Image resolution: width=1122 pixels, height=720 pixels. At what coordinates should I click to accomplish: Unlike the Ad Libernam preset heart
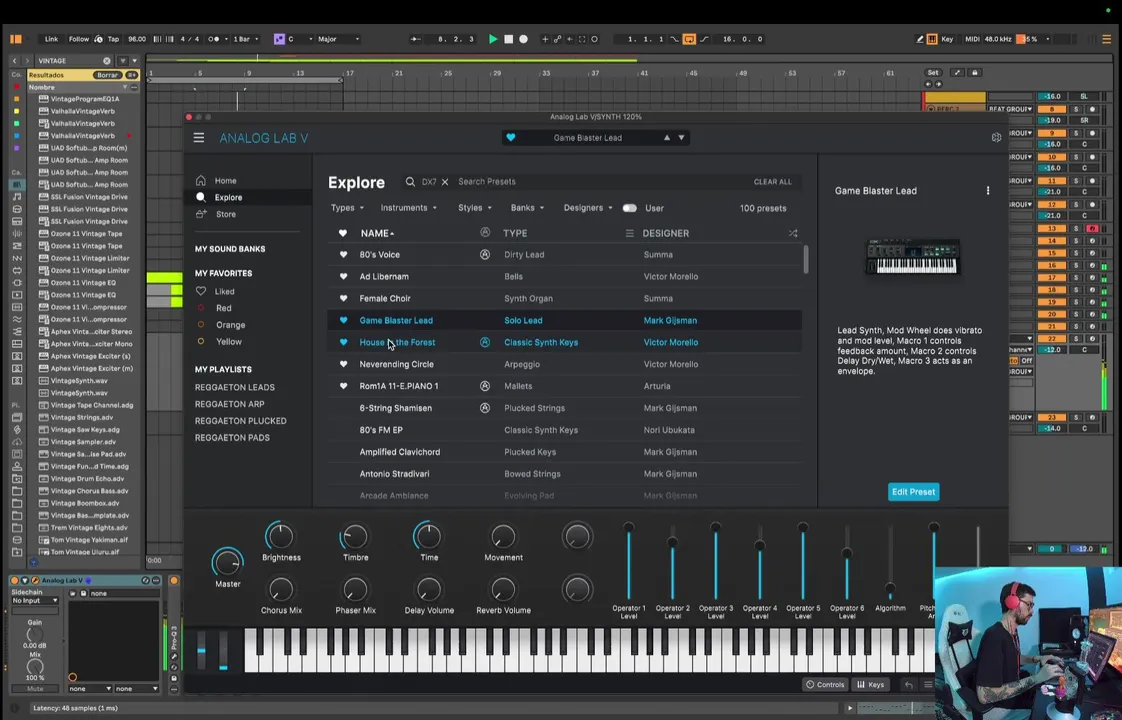click(343, 276)
